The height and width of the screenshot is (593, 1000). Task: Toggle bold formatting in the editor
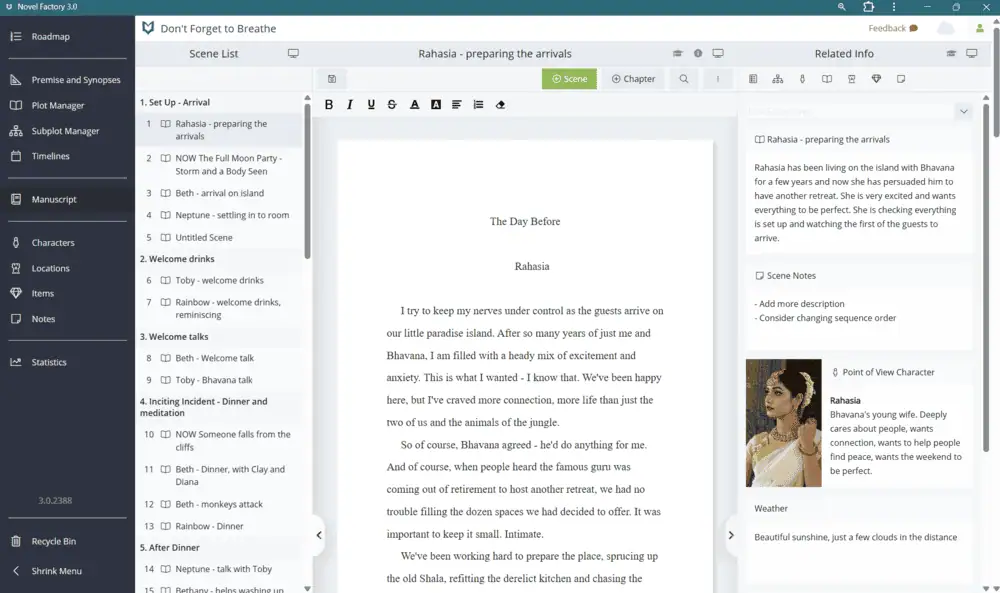point(329,104)
